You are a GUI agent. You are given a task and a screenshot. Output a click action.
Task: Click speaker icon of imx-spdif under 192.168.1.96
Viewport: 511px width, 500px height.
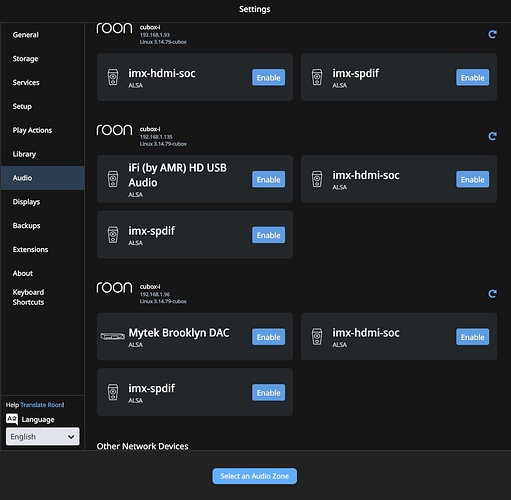[113, 392]
